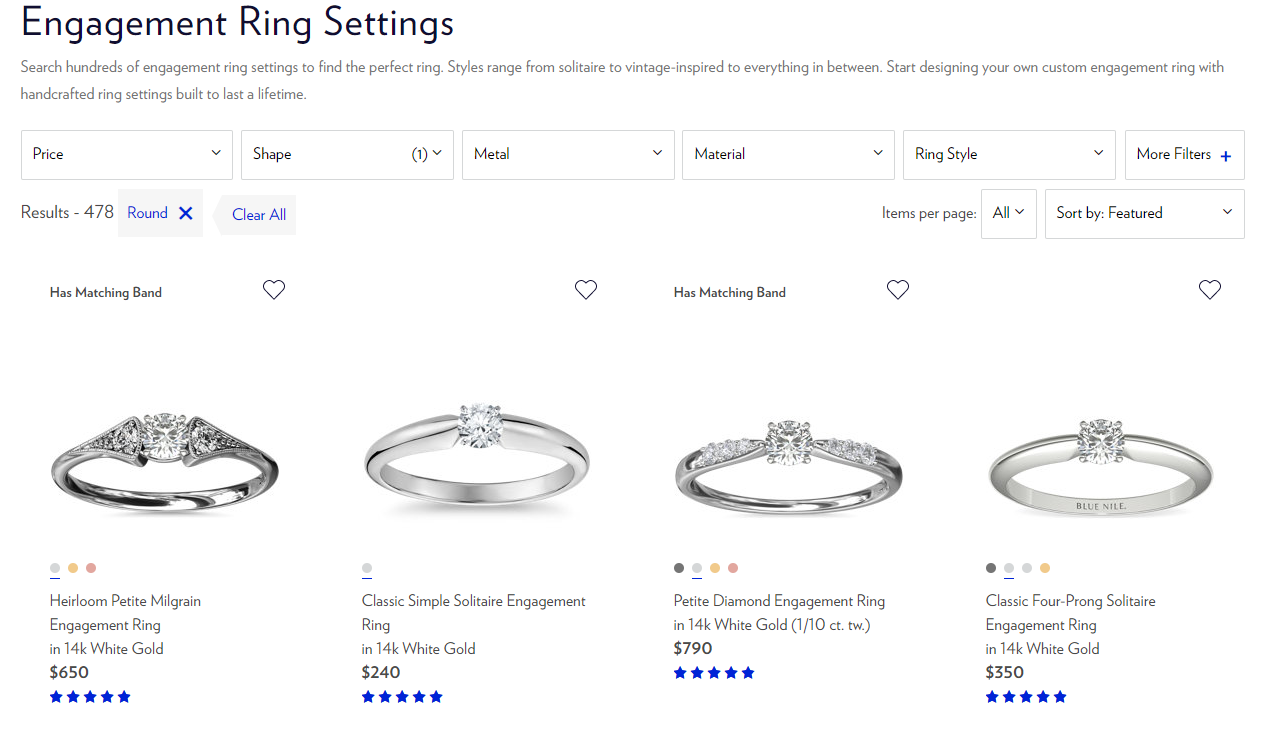Click the plus icon on More Filters

coord(1226,156)
